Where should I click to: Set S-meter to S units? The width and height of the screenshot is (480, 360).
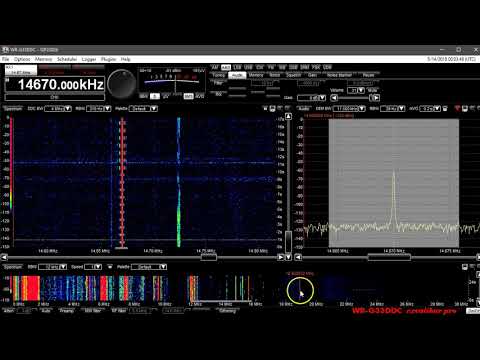[155, 96]
